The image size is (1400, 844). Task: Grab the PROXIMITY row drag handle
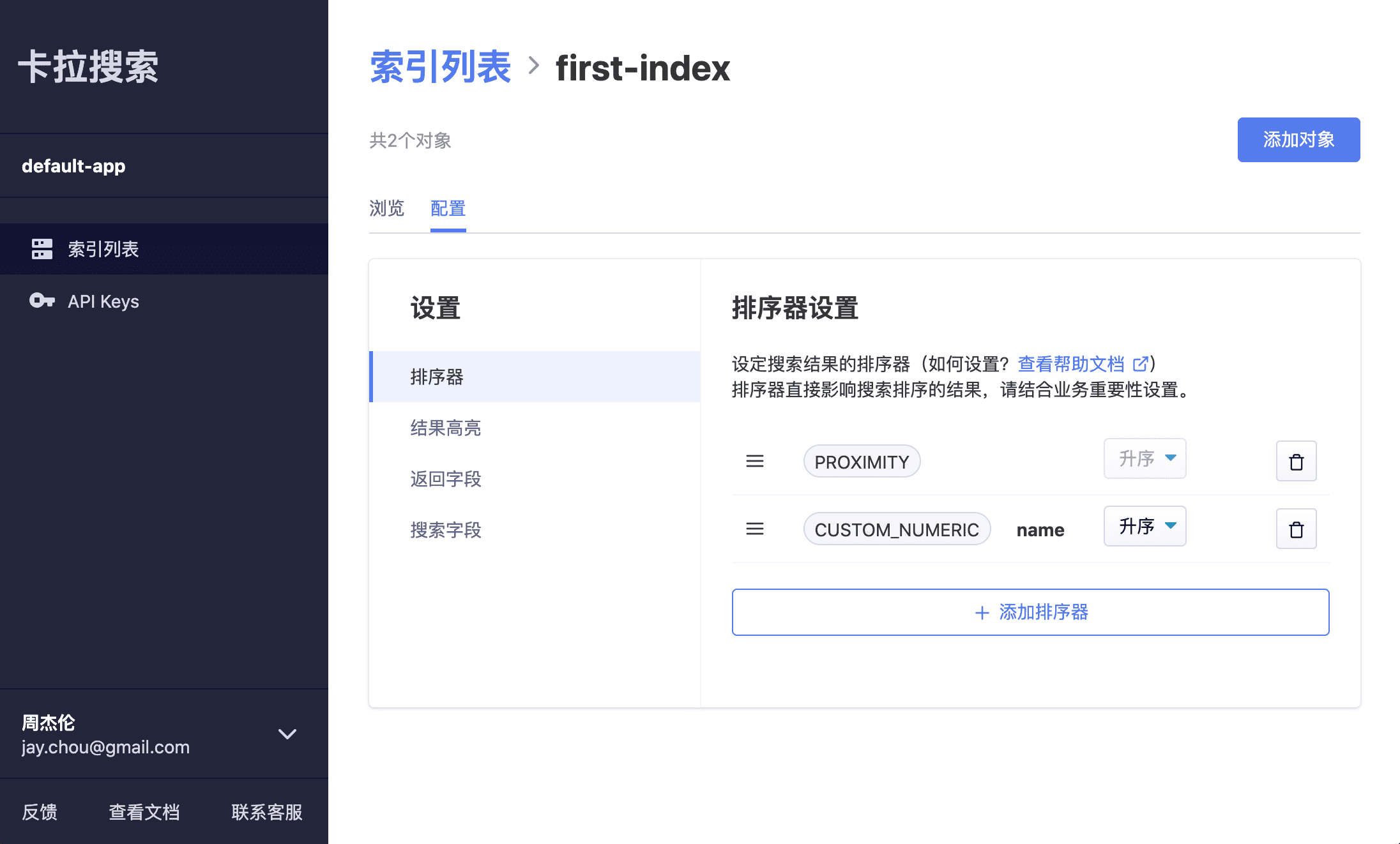755,462
